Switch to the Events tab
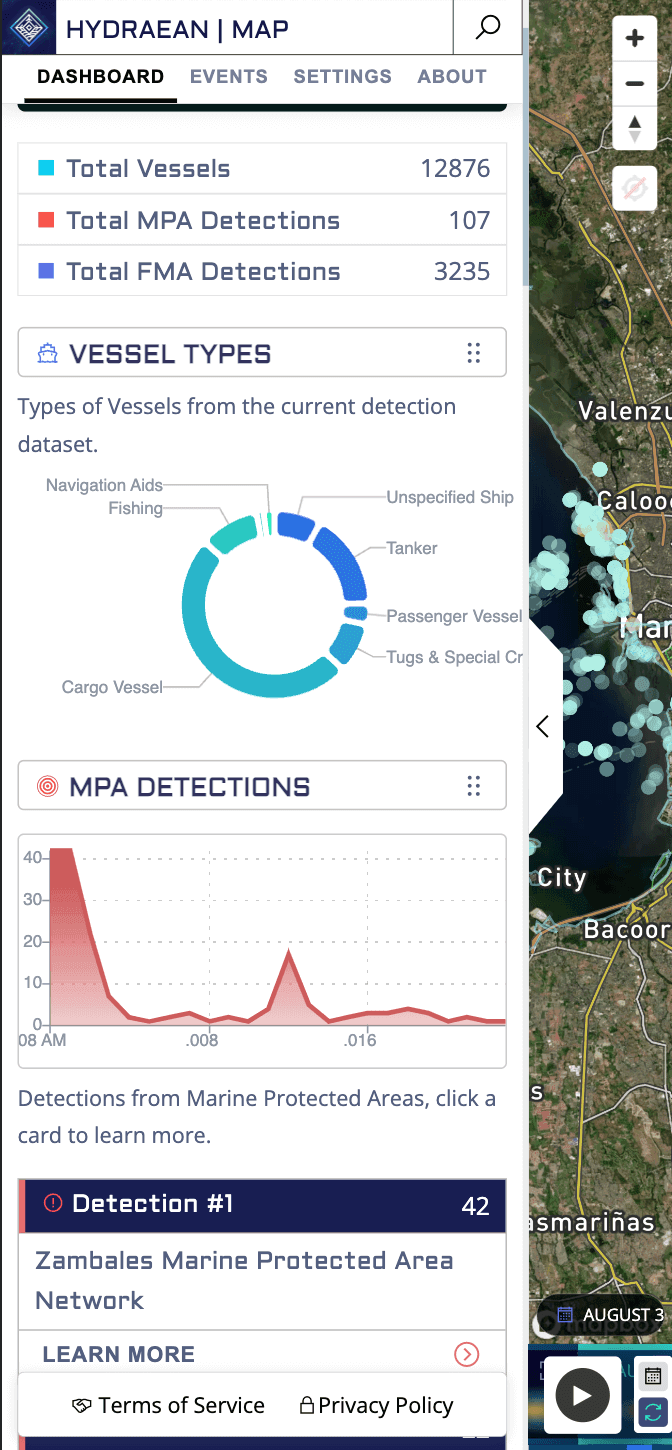672x1450 pixels. point(229,77)
